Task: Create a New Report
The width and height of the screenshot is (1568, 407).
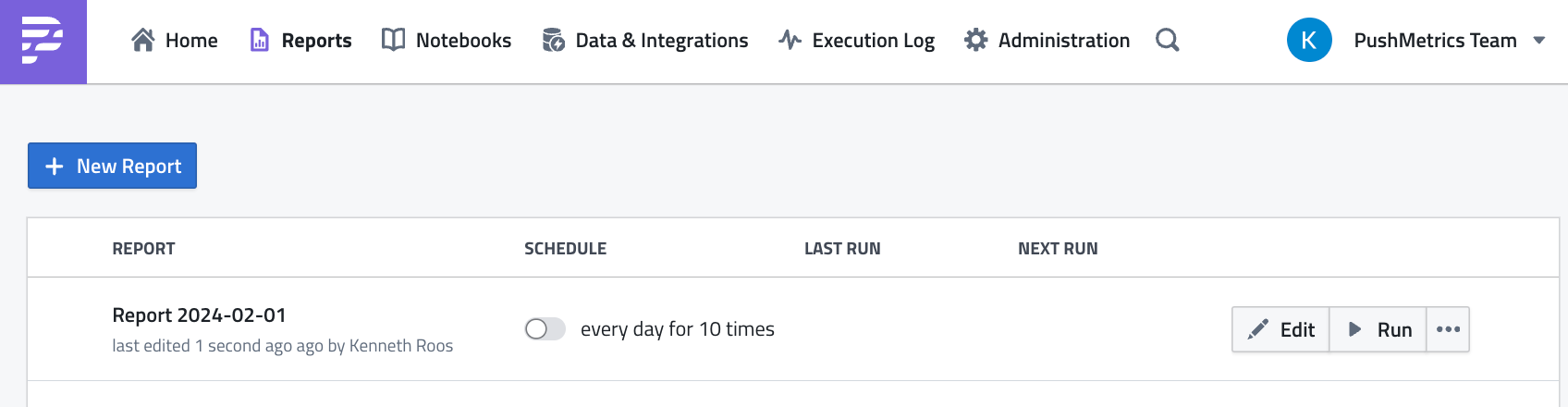Action: coord(112,166)
